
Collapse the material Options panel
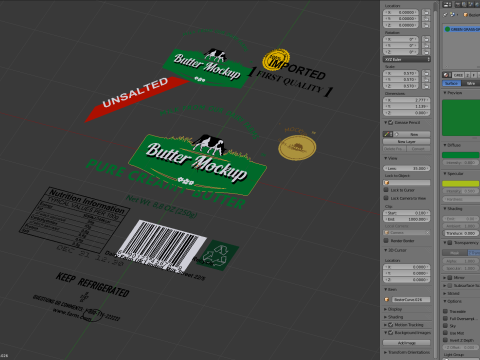point(445,301)
